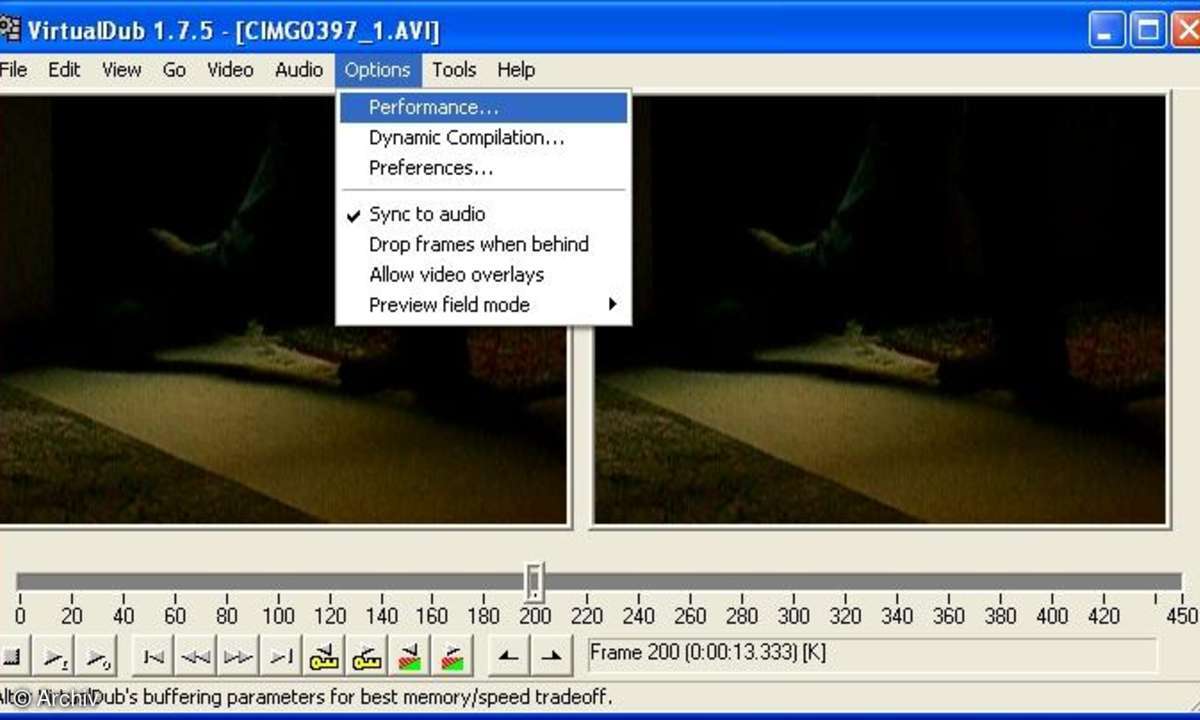Viewport: 1200px width, 720px height.
Task: Click the input video pane on the left
Action: click(x=283, y=310)
